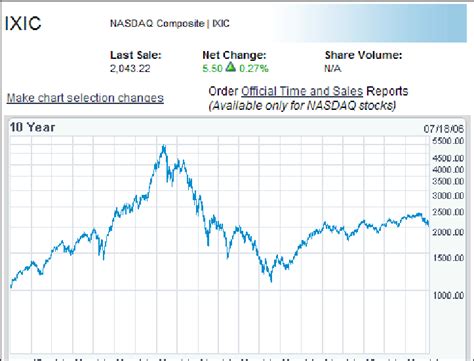The width and height of the screenshot is (474, 361).
Task: Click the green up-arrow net change icon
Action: tap(230, 68)
